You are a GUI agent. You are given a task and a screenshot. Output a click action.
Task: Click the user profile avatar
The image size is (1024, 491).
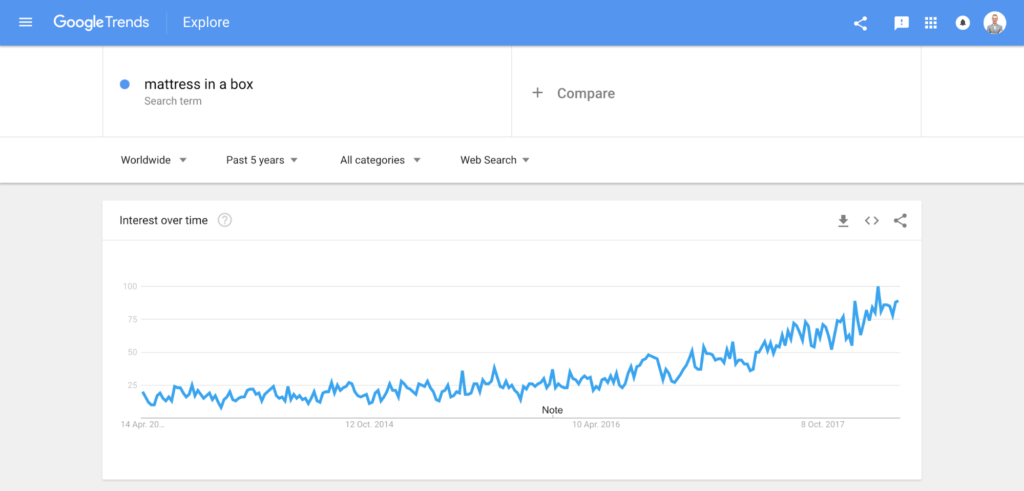(994, 23)
